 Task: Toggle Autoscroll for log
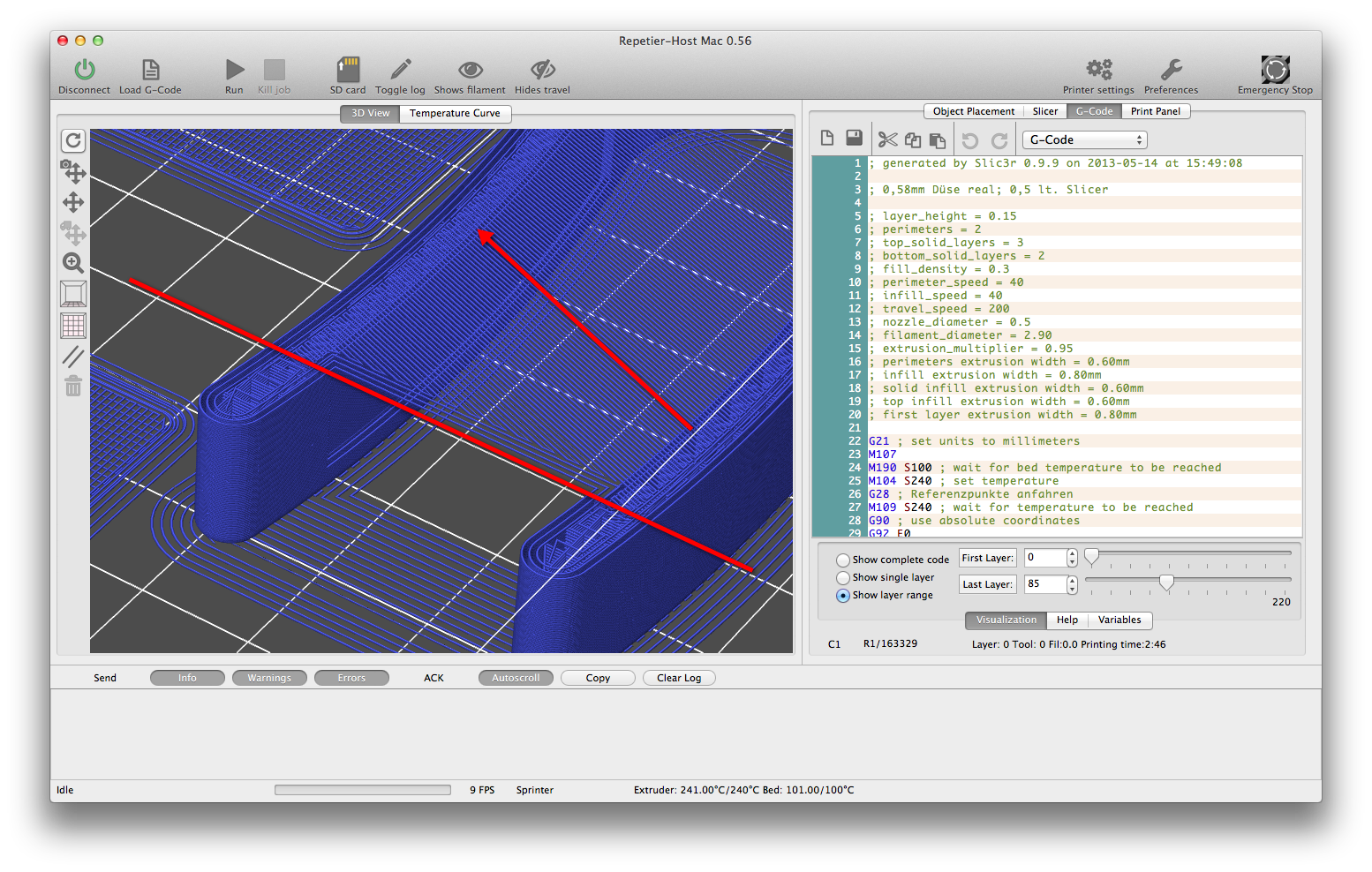pyautogui.click(x=516, y=678)
